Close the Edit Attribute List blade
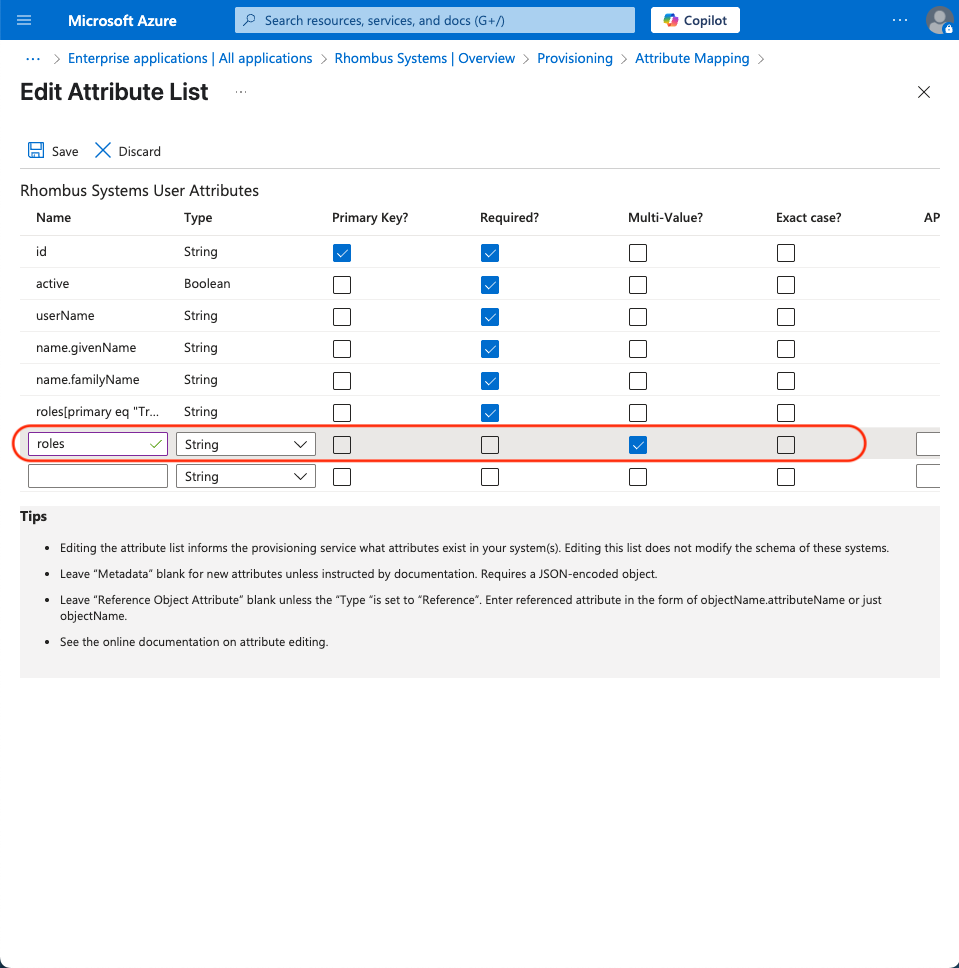This screenshot has width=959, height=968. 924,92
